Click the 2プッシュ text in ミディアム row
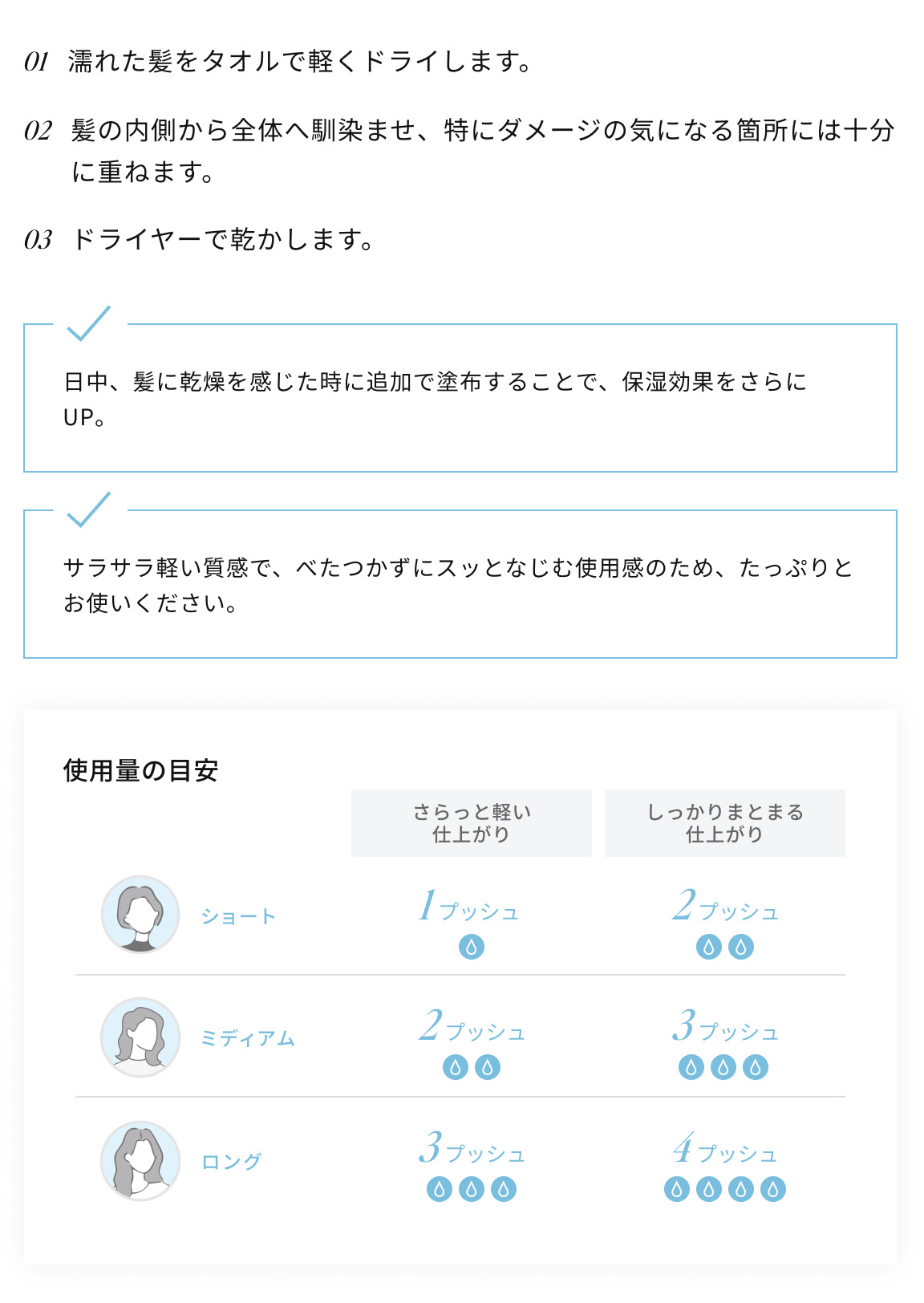 [x=472, y=1028]
